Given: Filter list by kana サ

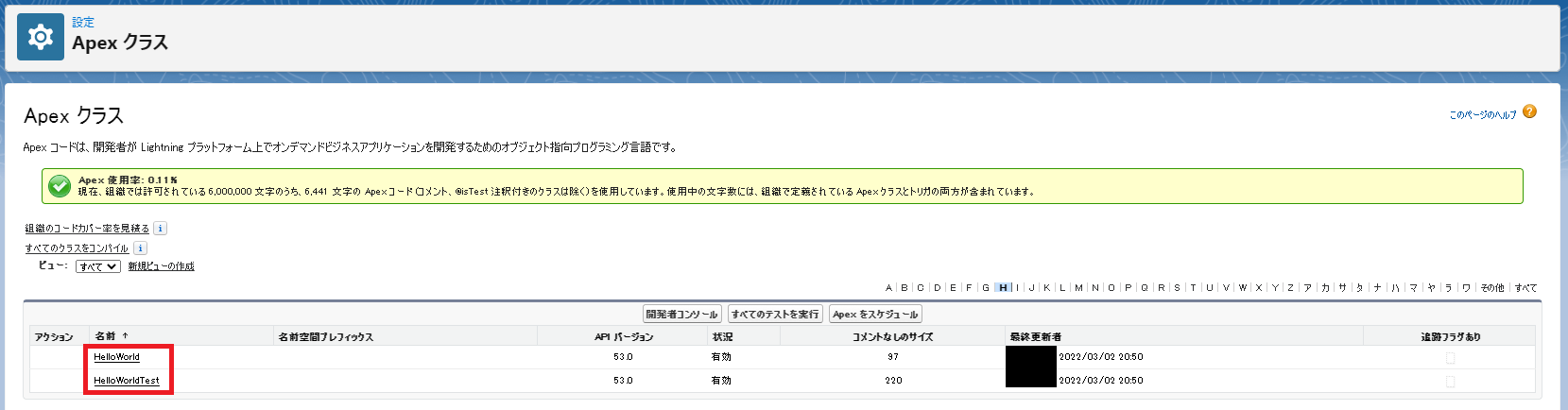Looking at the screenshot, I should tap(1342, 288).
